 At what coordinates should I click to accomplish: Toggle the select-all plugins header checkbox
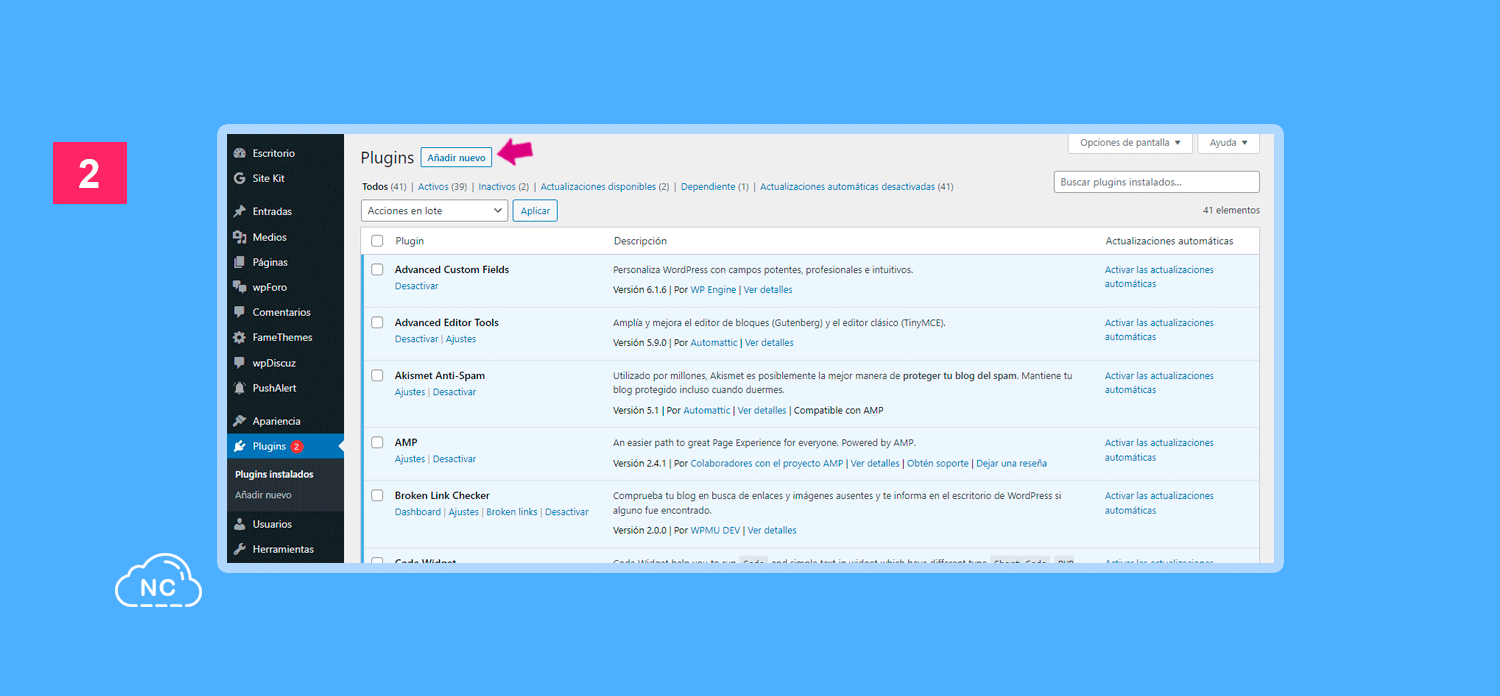click(x=377, y=241)
